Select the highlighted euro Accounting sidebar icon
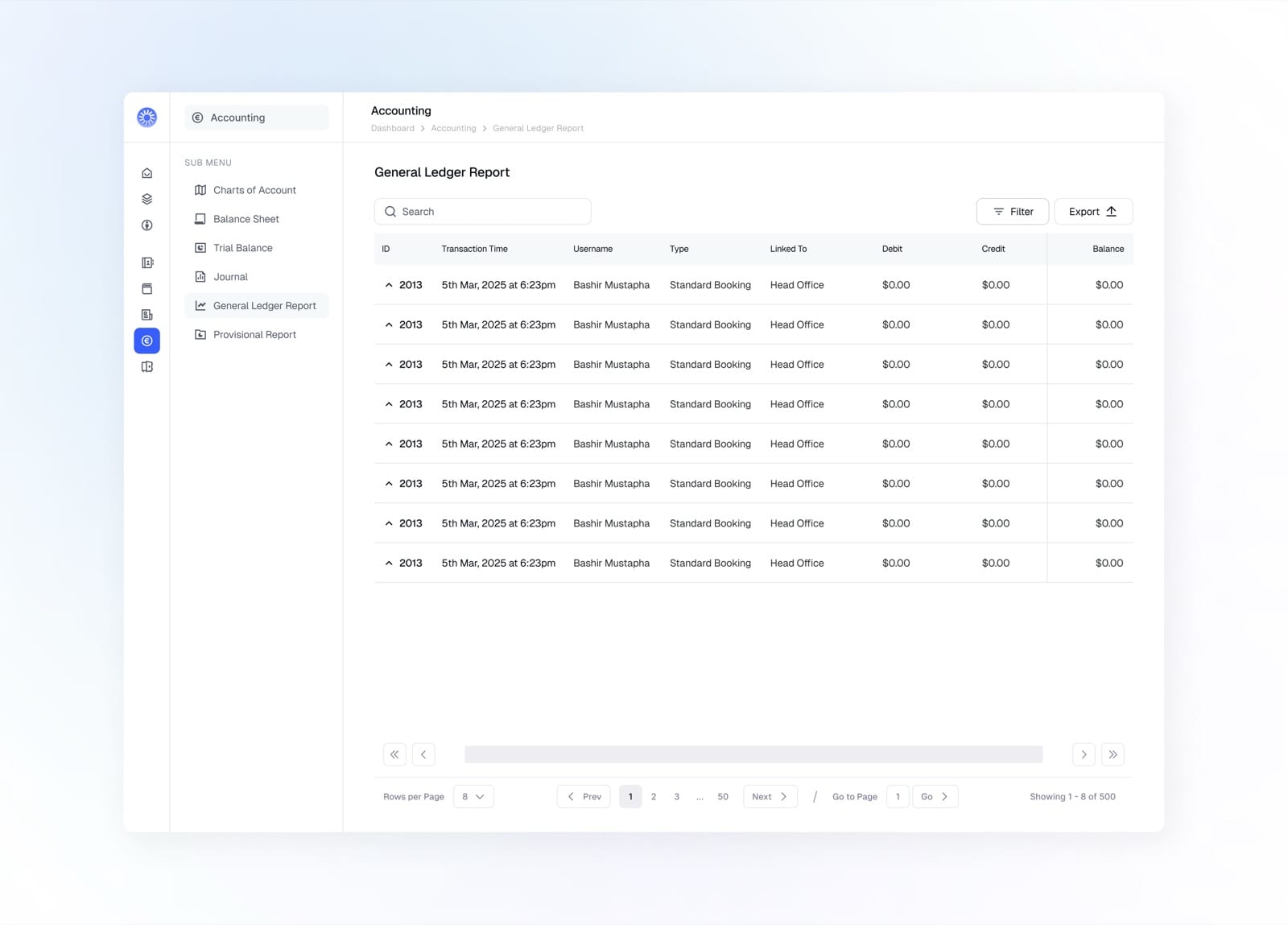The width and height of the screenshot is (1288, 925). tap(147, 341)
